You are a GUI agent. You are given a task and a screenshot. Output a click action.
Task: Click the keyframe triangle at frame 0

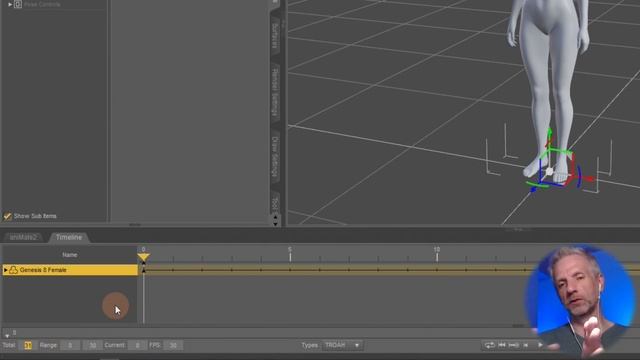pos(143,270)
